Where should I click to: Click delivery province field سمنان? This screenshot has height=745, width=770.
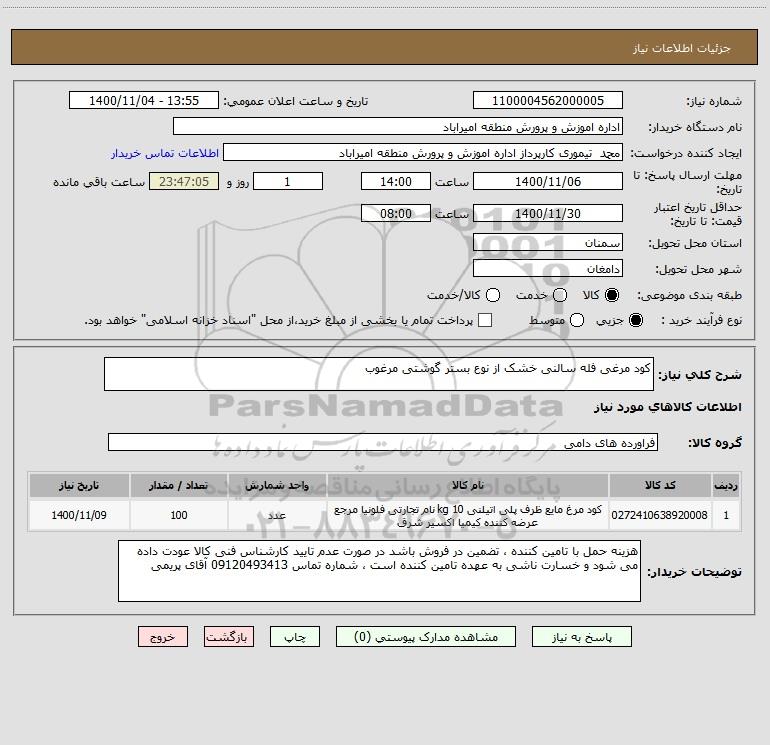[548, 243]
